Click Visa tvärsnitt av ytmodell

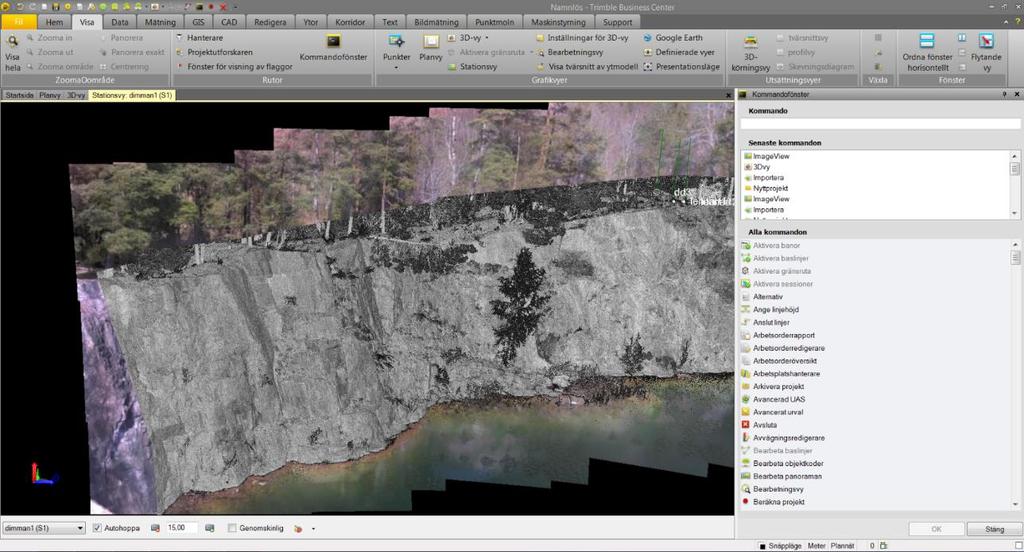coord(587,67)
